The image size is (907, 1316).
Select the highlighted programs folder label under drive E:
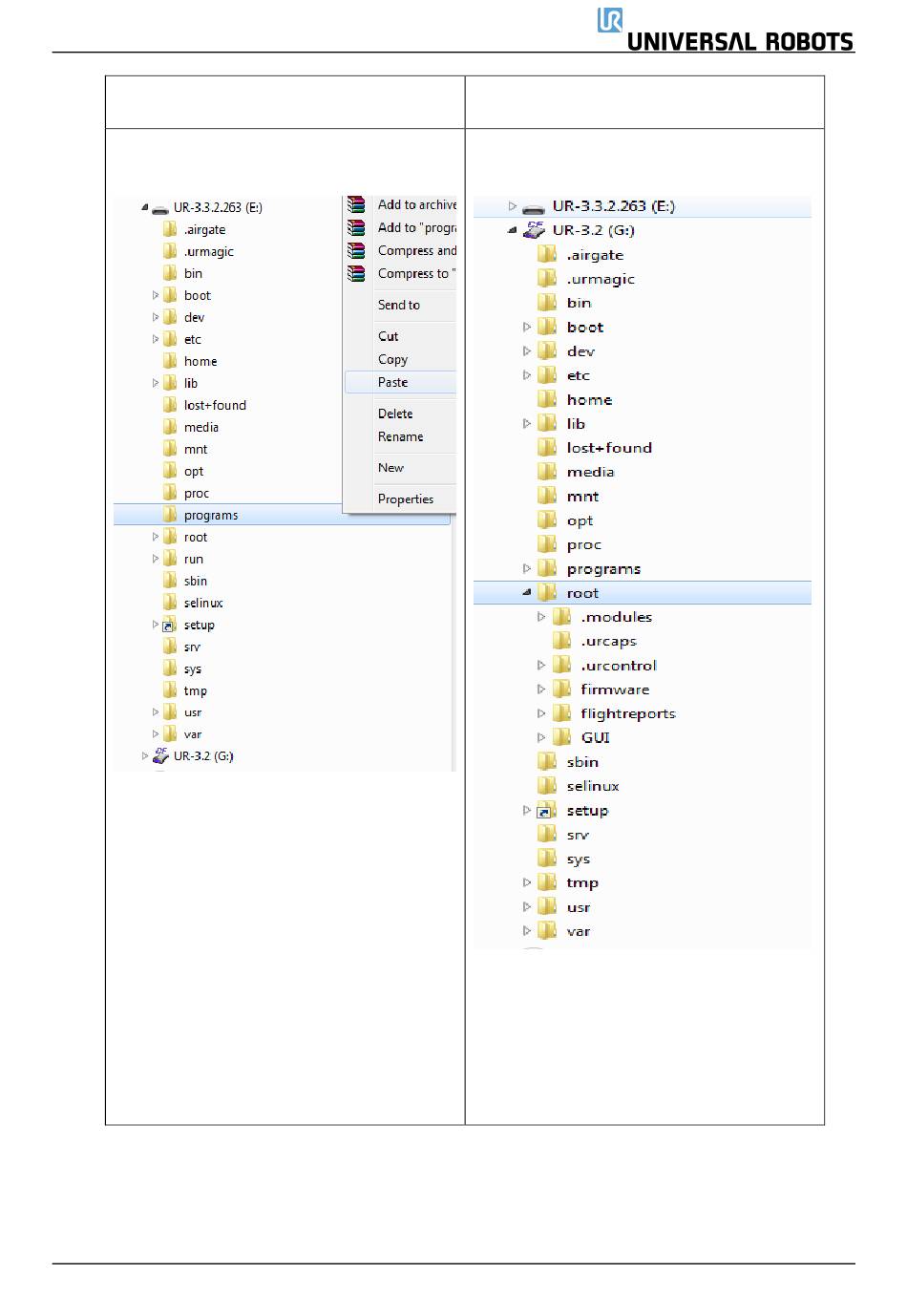click(x=211, y=516)
